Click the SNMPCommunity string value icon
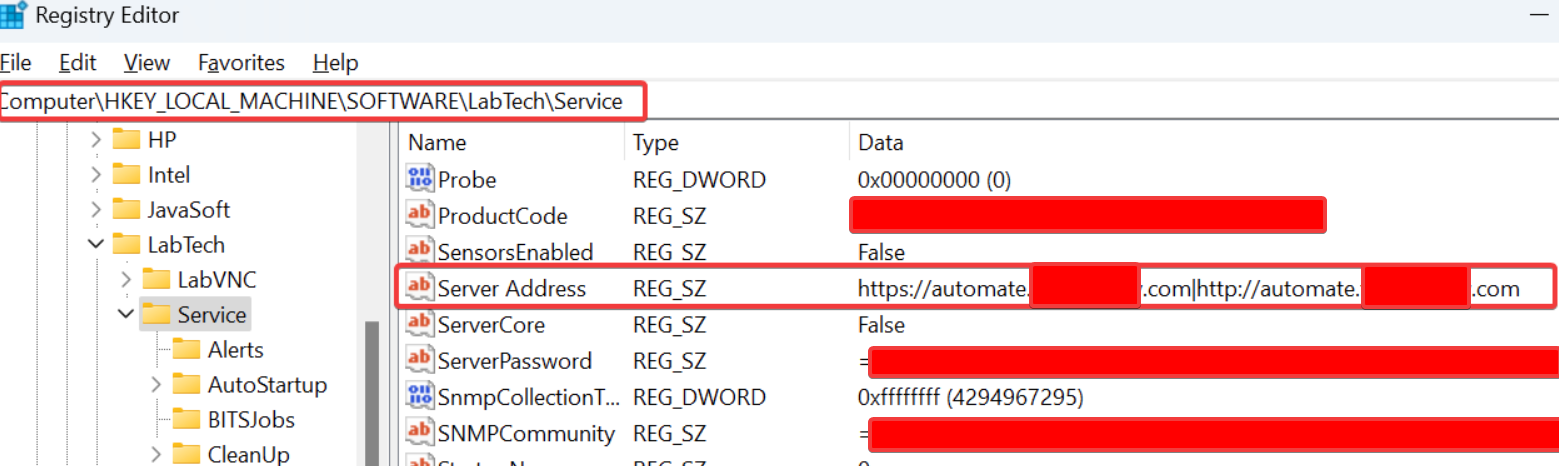1559x466 pixels. [420, 433]
